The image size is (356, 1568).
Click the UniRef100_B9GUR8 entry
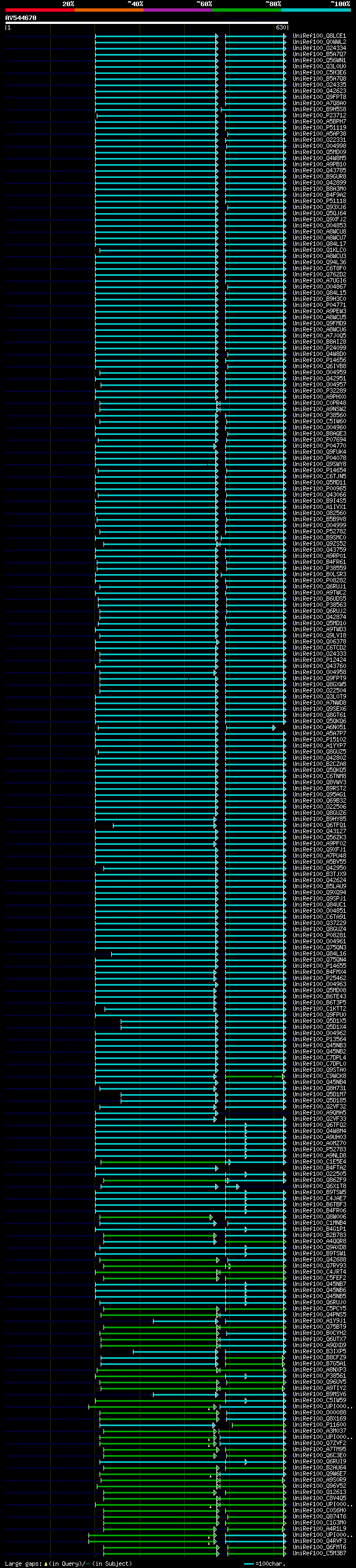click(x=319, y=176)
